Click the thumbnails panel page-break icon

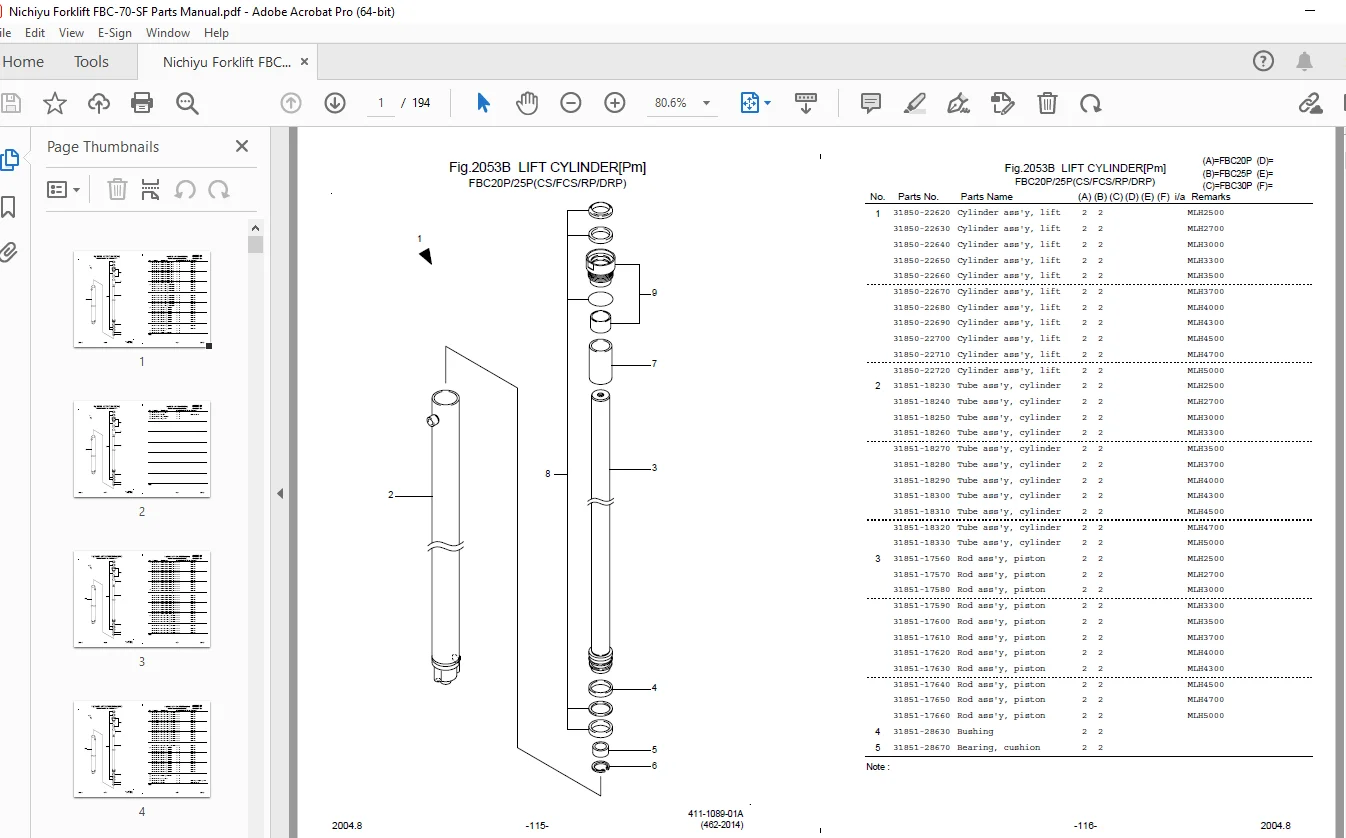point(150,189)
